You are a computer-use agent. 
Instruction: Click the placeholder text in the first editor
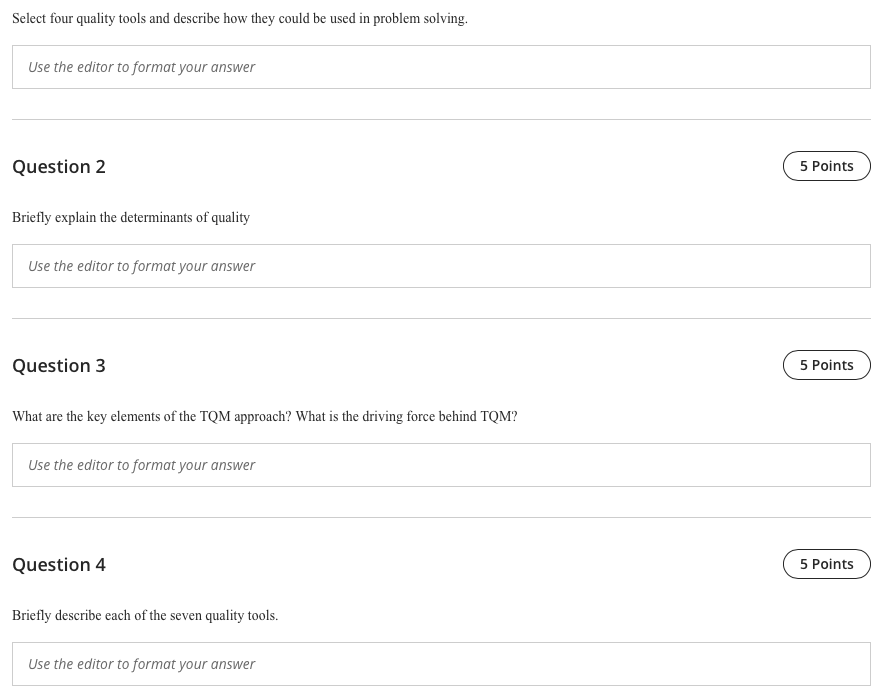pos(142,66)
